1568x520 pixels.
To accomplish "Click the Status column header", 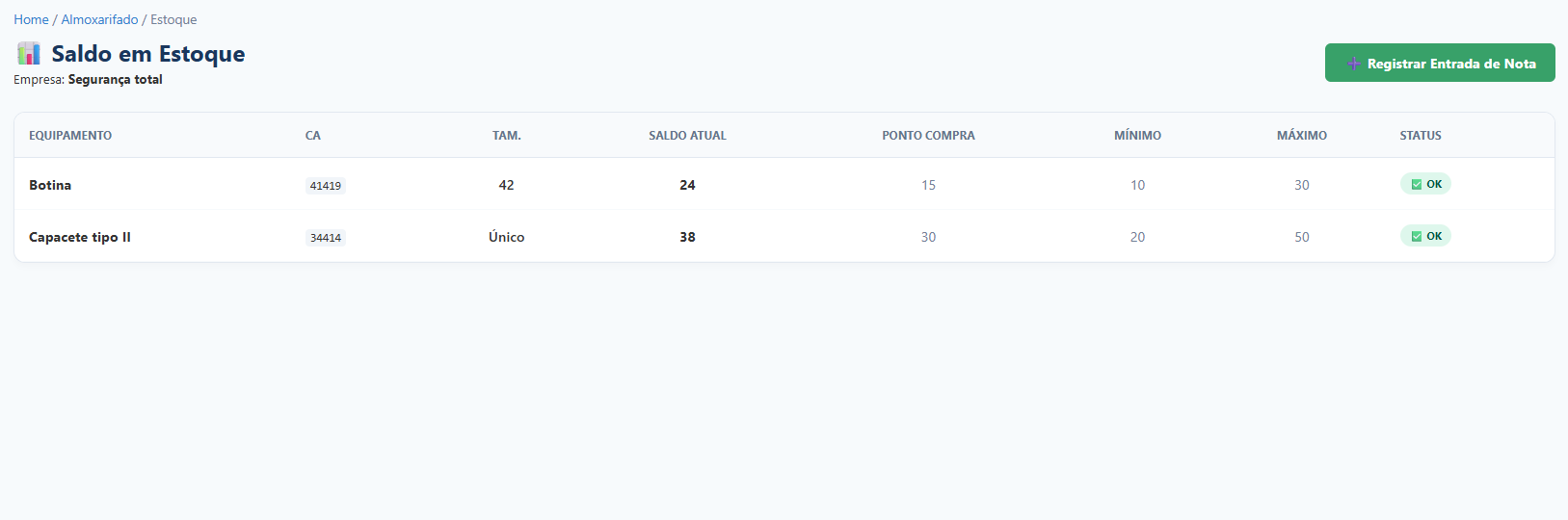I will 1421,136.
